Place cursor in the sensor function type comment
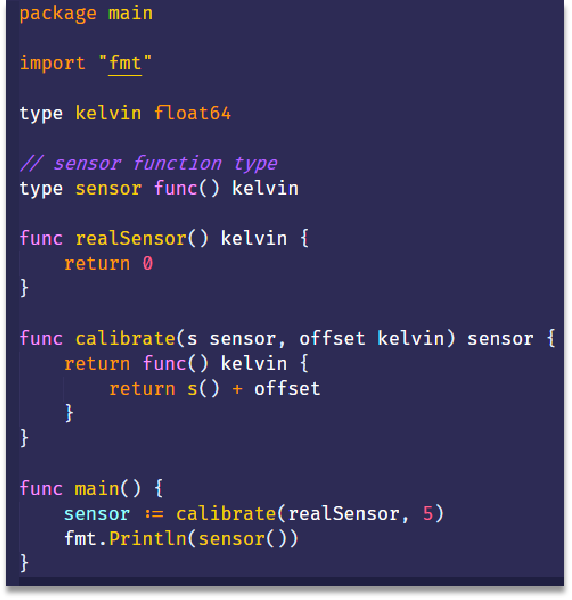The width and height of the screenshot is (572, 600). (149, 164)
